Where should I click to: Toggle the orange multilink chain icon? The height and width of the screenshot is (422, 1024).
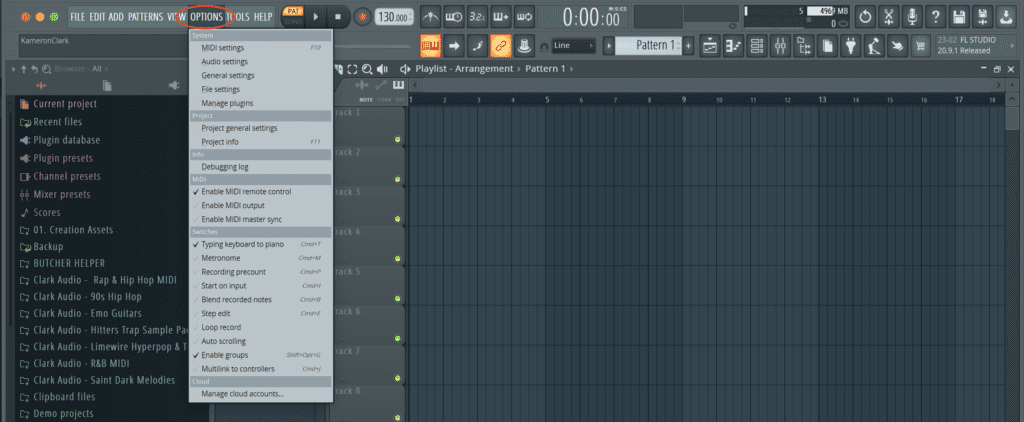[x=501, y=45]
